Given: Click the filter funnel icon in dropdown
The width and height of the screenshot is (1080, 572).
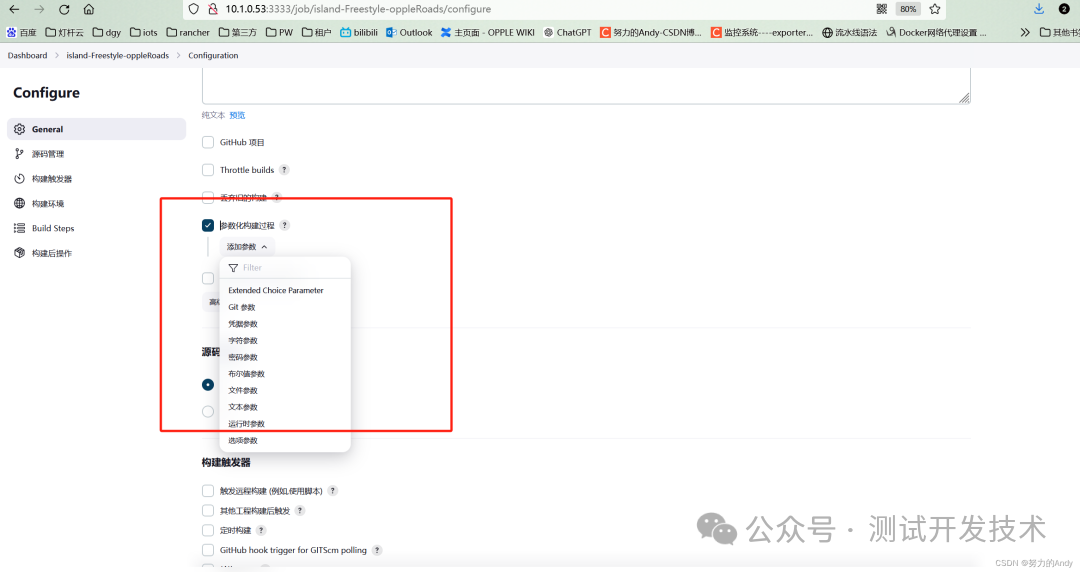Looking at the screenshot, I should (x=233, y=267).
